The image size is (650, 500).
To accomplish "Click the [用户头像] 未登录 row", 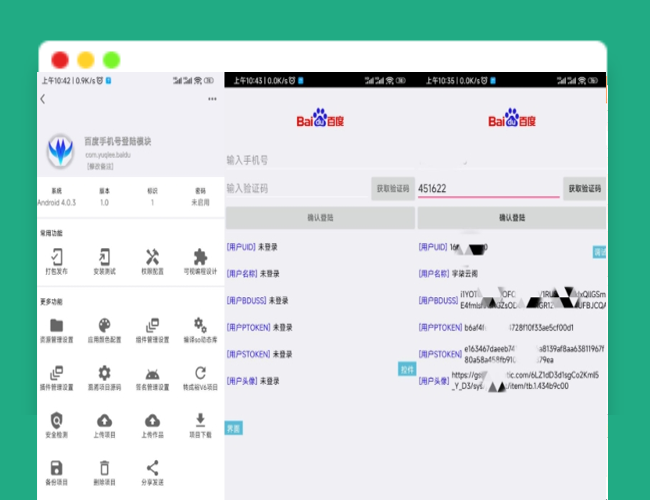I will (x=253, y=381).
